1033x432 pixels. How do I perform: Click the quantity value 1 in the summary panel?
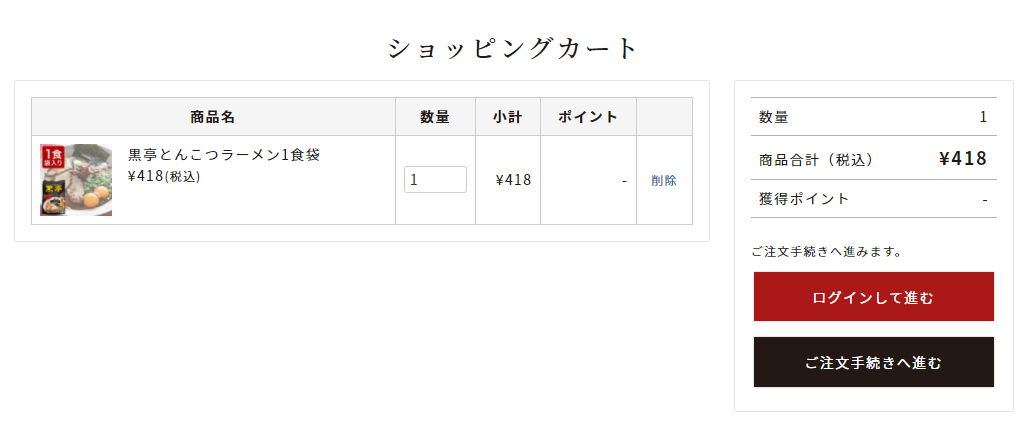click(x=983, y=117)
